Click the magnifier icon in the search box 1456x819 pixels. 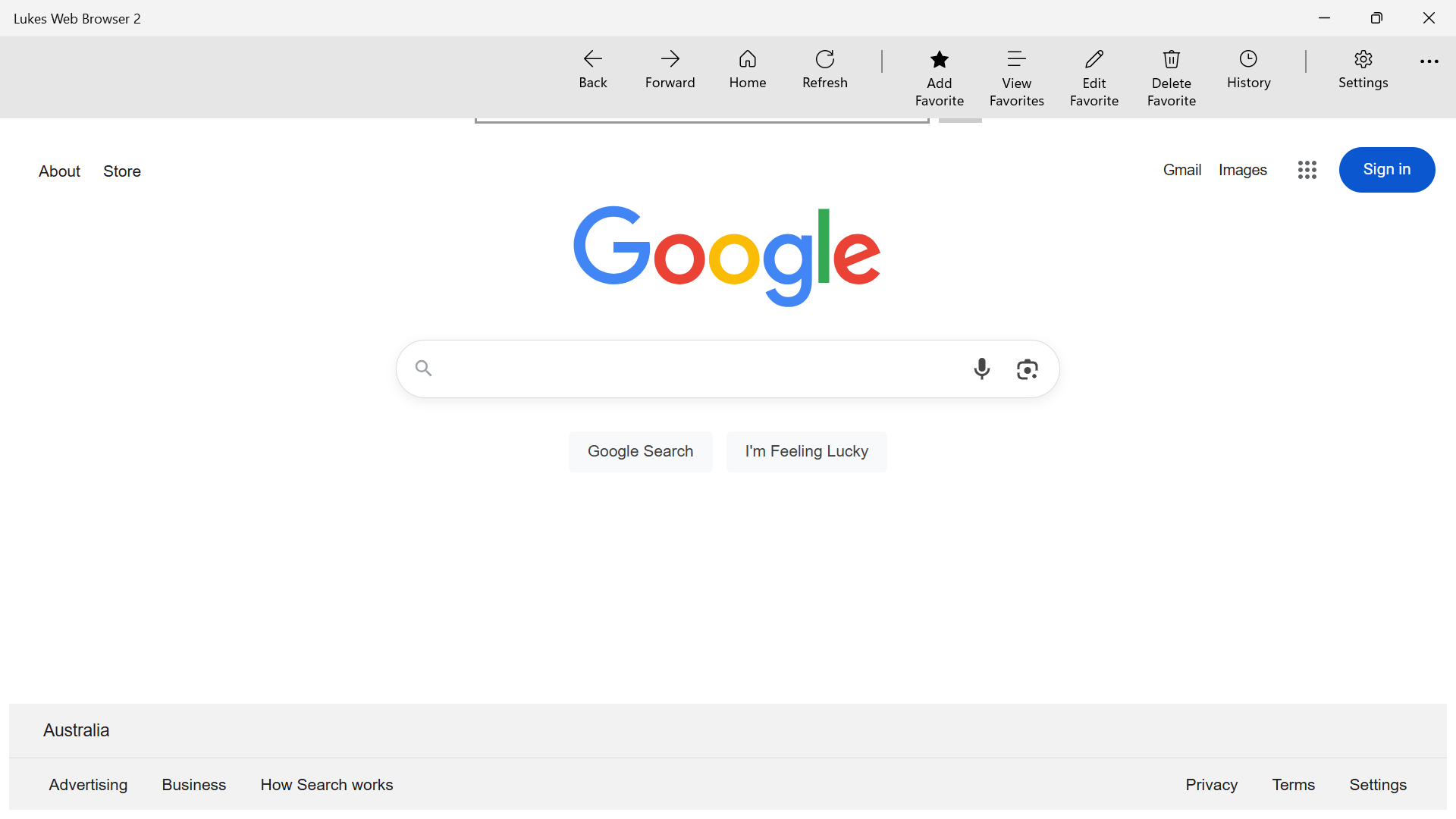coord(424,369)
